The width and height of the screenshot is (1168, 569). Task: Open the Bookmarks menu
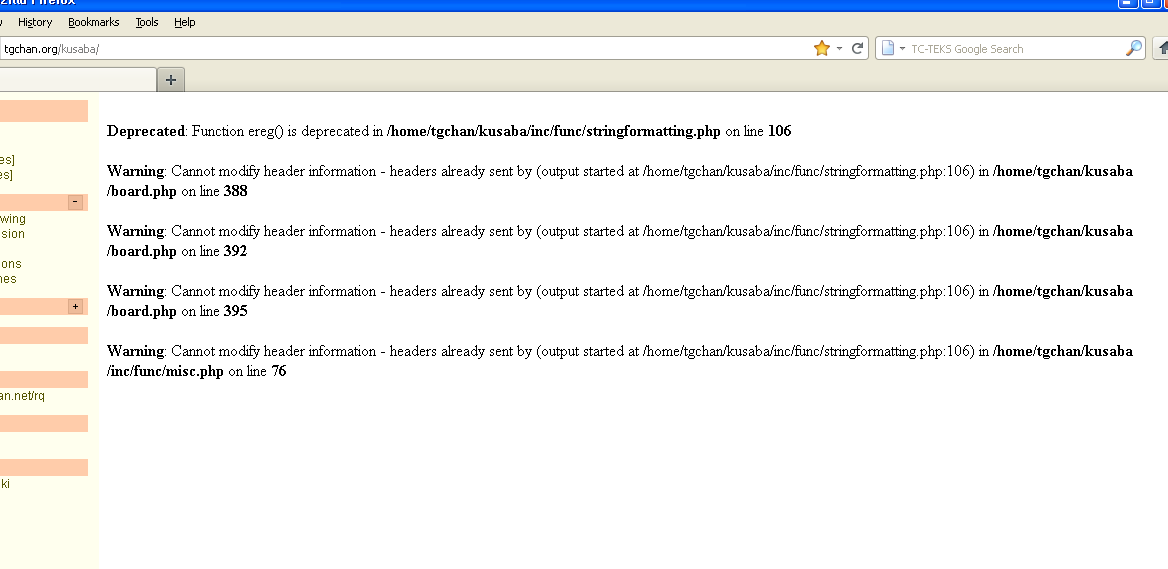click(93, 22)
